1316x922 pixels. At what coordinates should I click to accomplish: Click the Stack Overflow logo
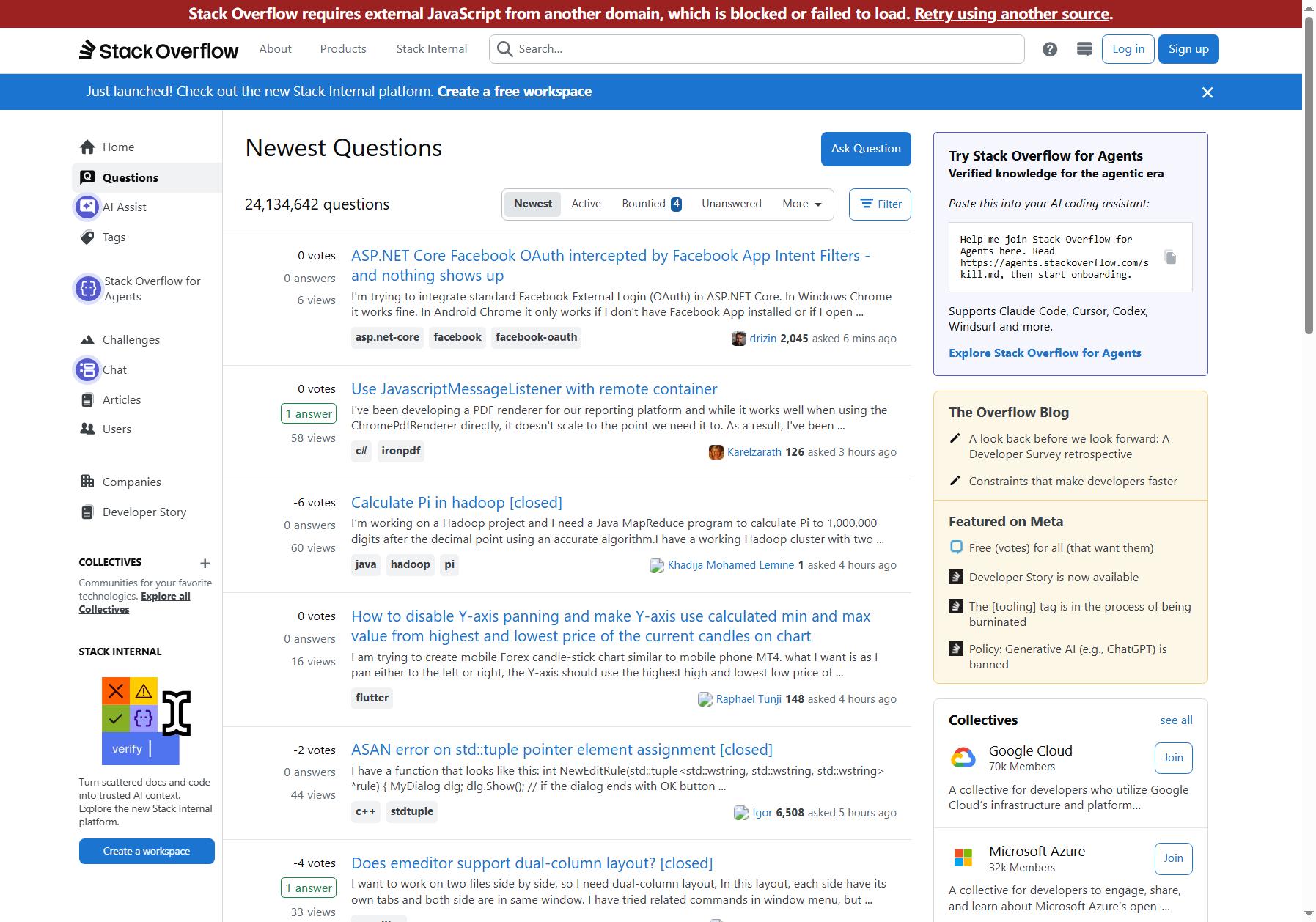tap(159, 49)
